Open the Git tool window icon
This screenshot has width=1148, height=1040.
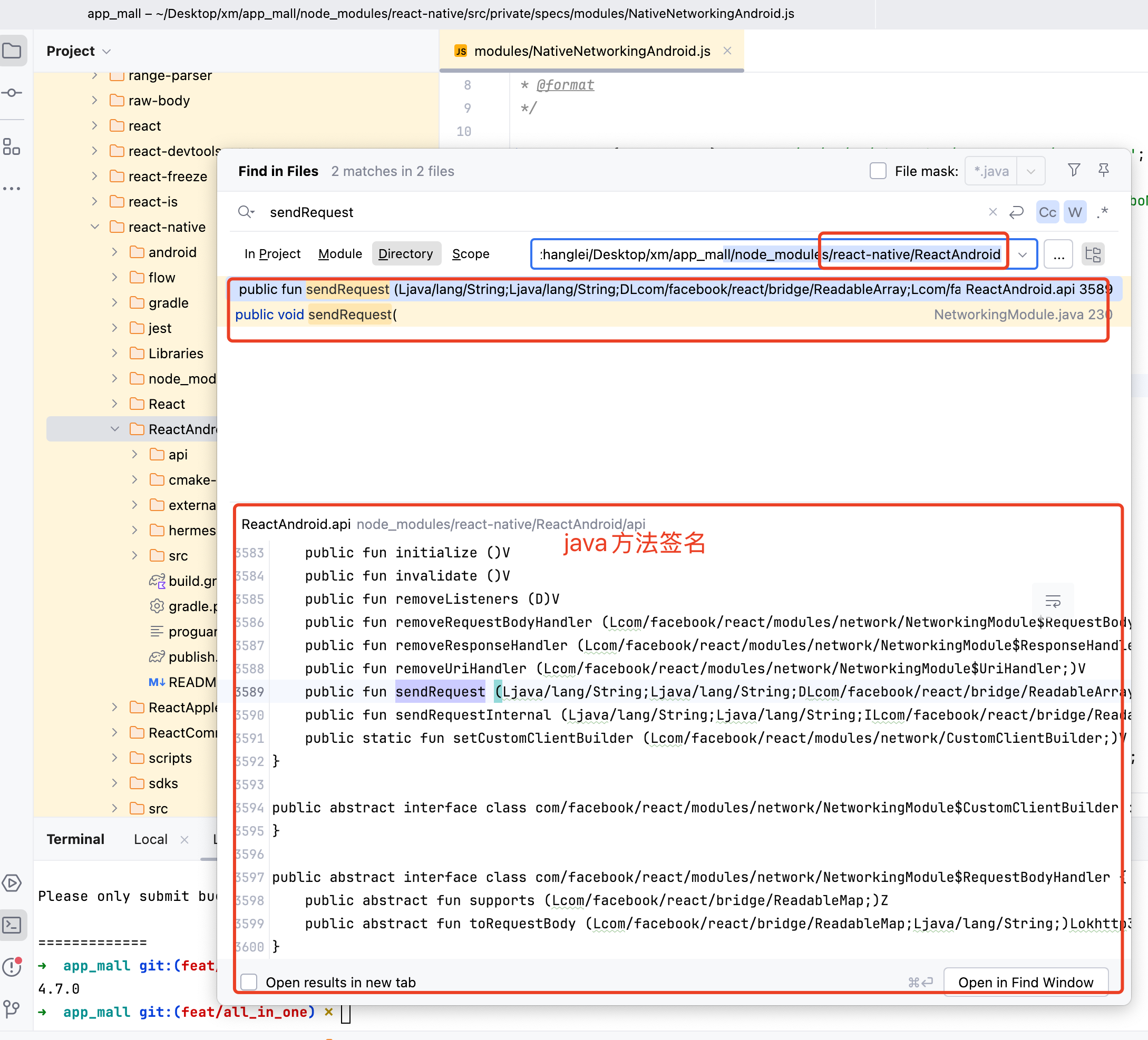(x=12, y=1010)
